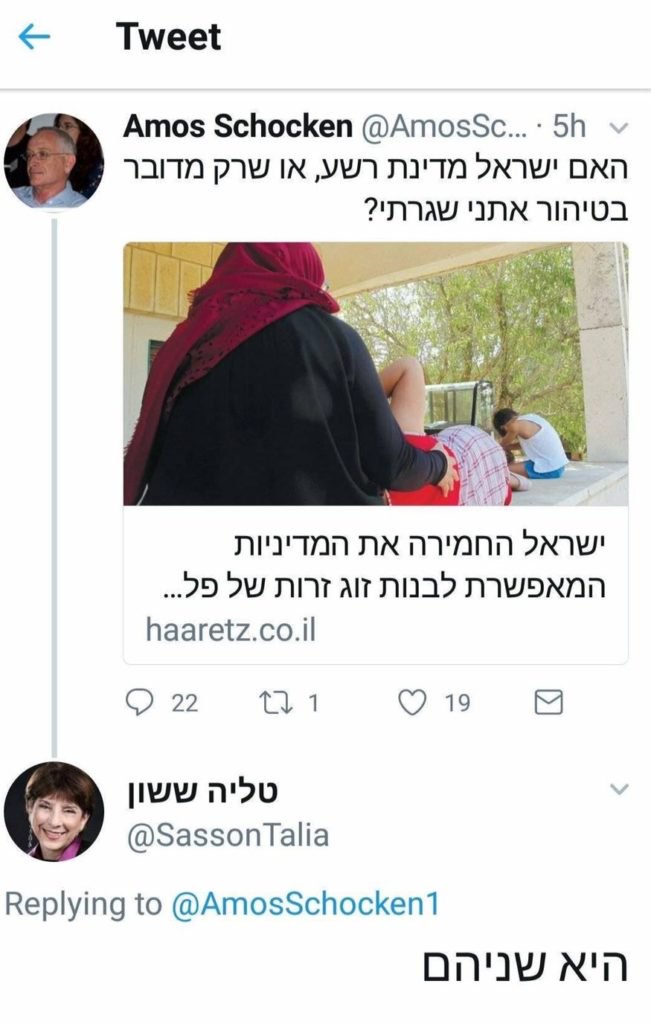Reply to Amos Schocken's tweet
The image size is (651, 1024).
pyautogui.click(x=138, y=703)
